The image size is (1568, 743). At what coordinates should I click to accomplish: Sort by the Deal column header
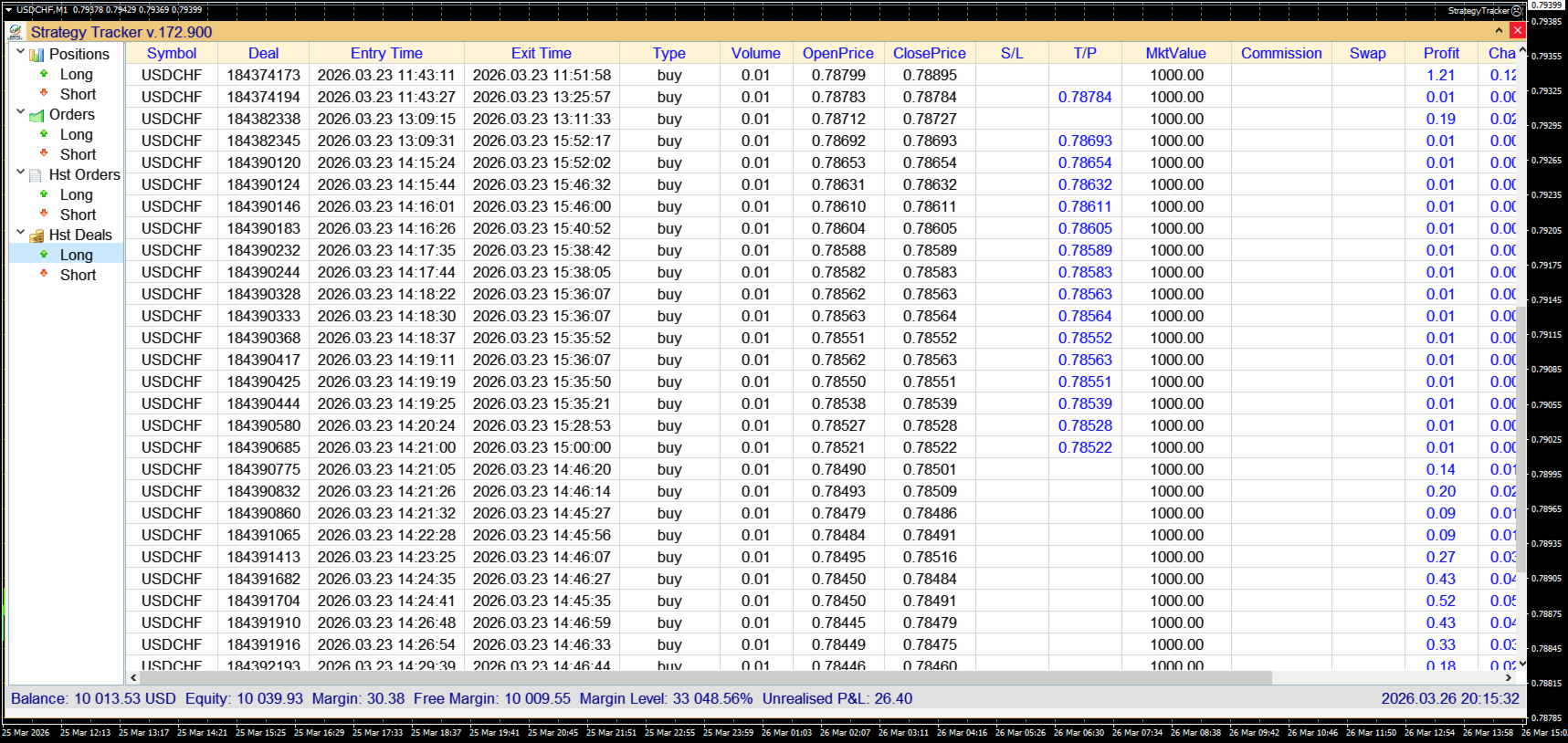tap(264, 53)
